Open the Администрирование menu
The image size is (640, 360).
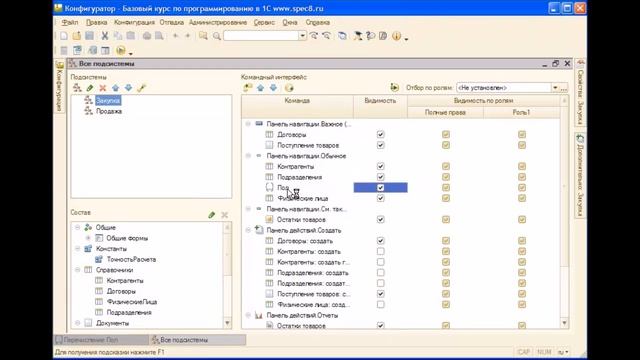click(x=218, y=22)
